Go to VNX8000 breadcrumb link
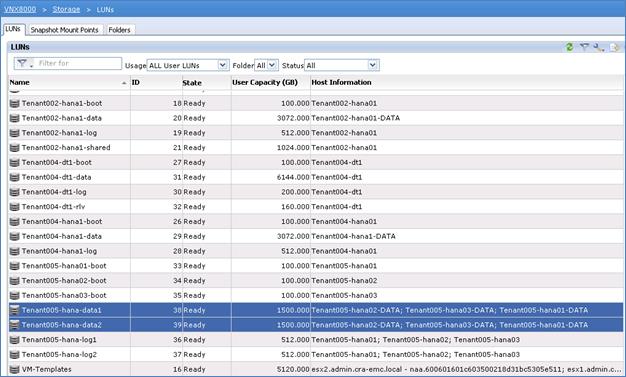Image resolution: width=626 pixels, height=377 pixels. pos(20,9)
